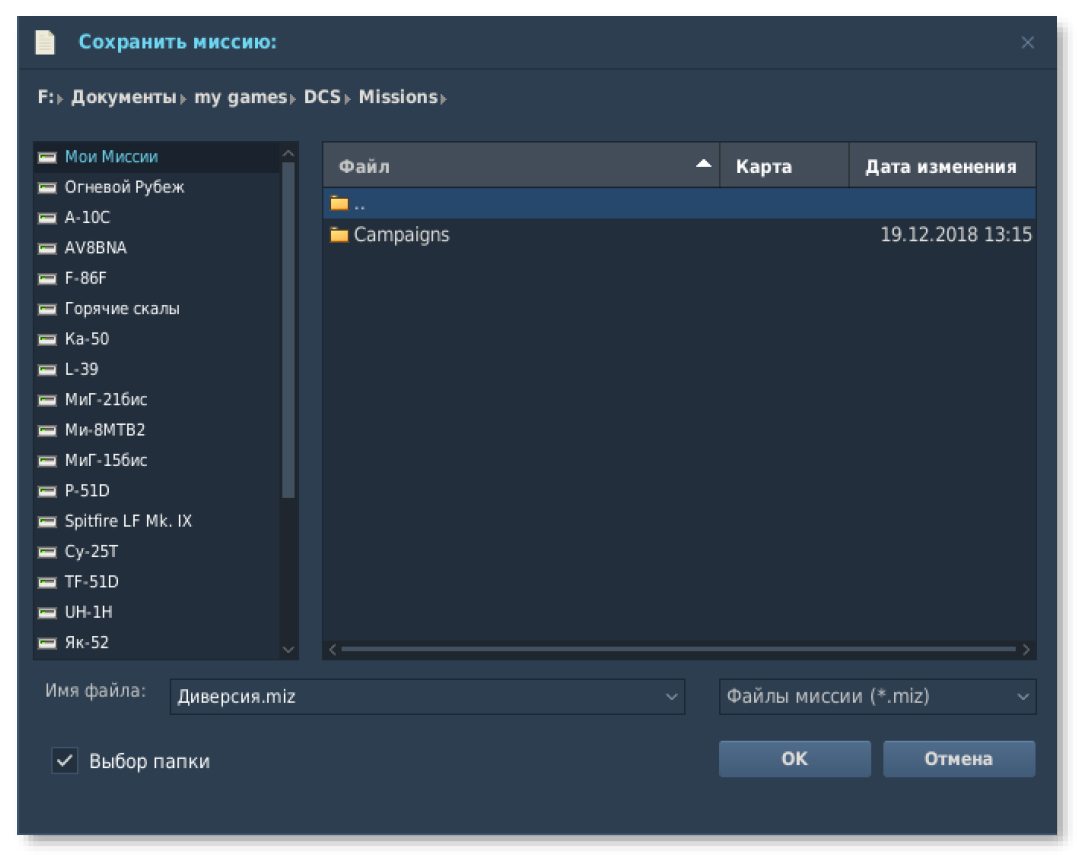Toggle the Выбор папки checkbox
The width and height of the screenshot is (1077, 855).
(x=65, y=761)
